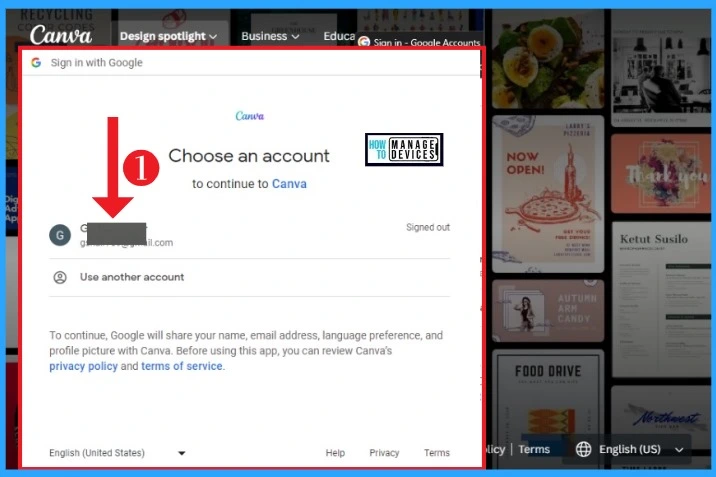Click the Help link in popup footer
This screenshot has height=477, width=716.
point(335,453)
